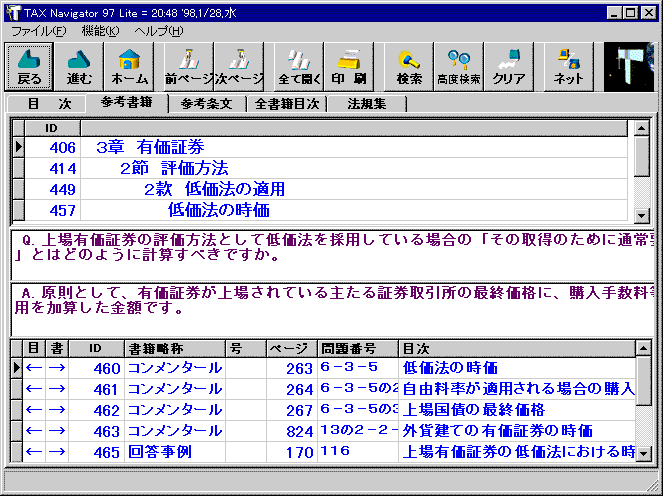Click the application icon in title bar
This screenshot has width=663, height=496.
click(x=14, y=13)
